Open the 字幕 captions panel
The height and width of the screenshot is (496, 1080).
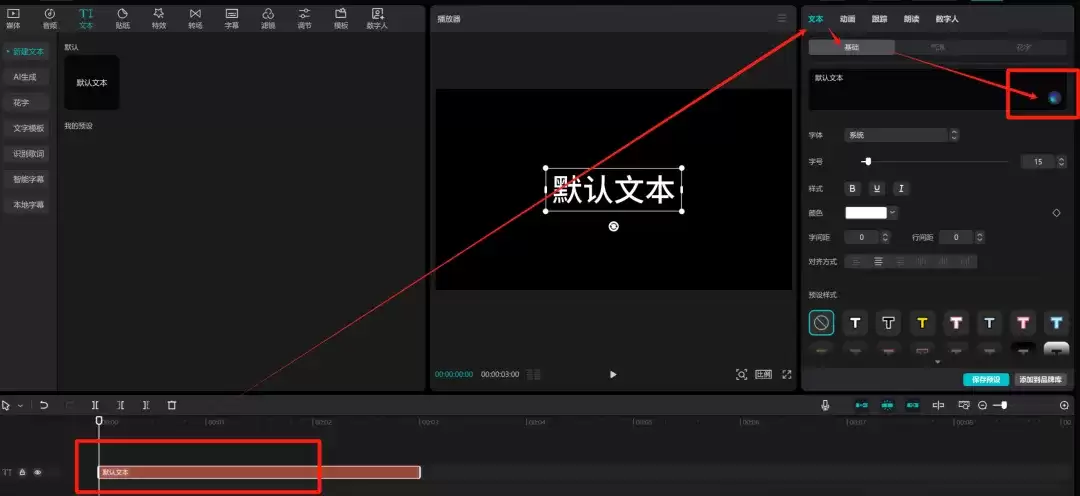tap(232, 19)
